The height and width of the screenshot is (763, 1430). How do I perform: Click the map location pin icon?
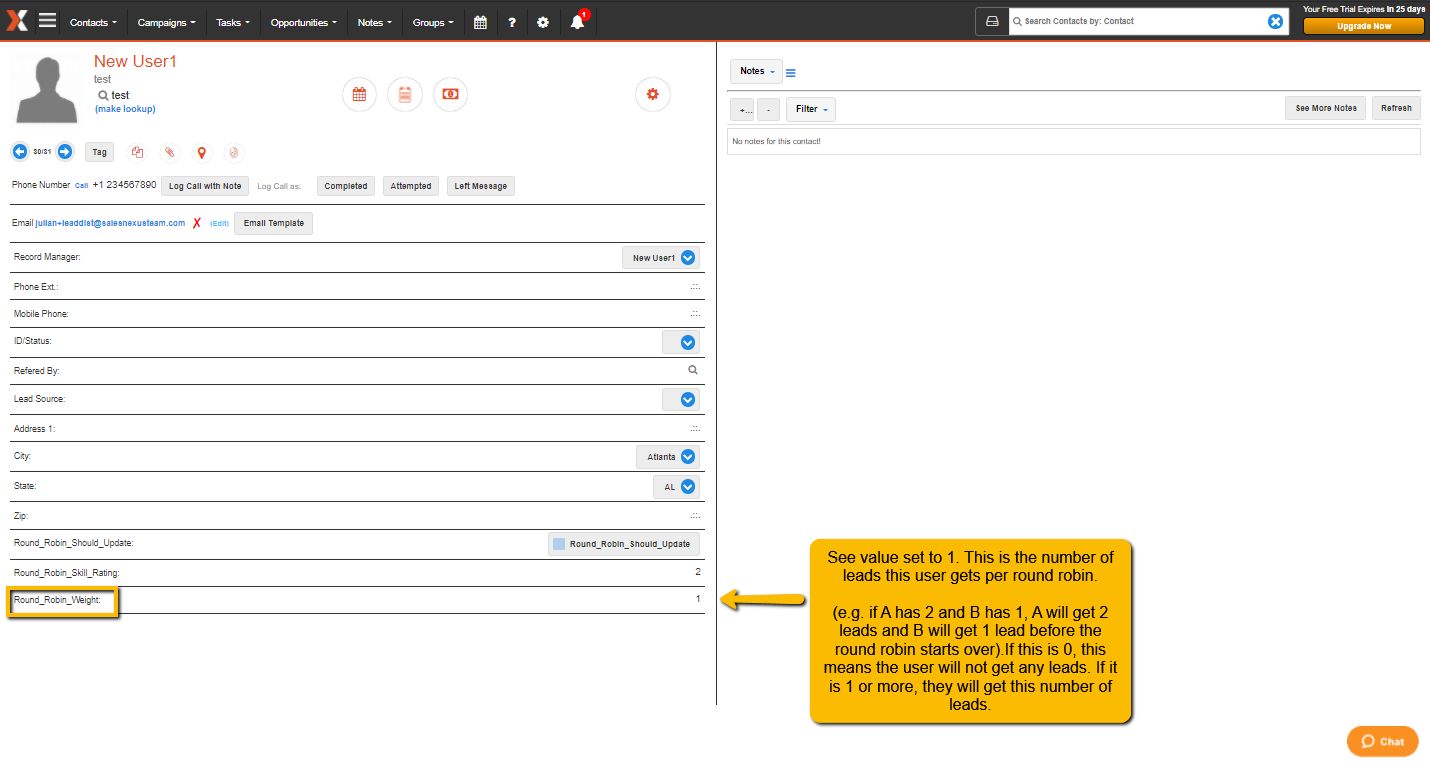pos(201,152)
